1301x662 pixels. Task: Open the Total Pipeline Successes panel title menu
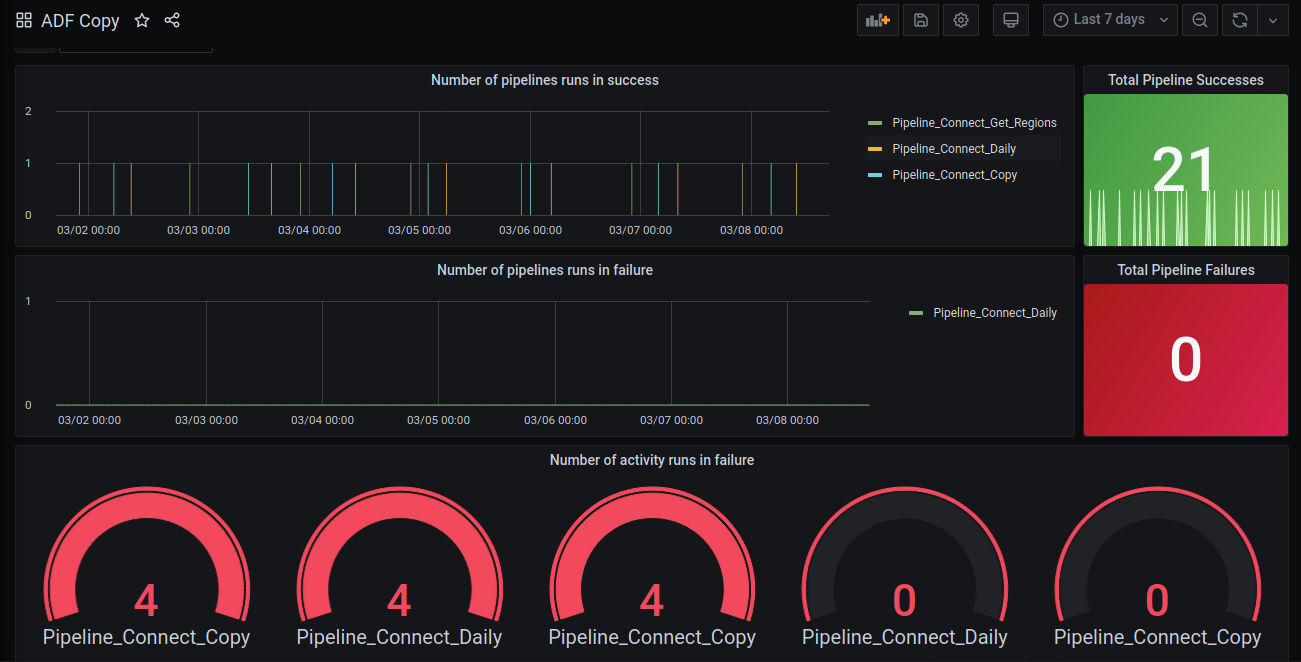click(1186, 80)
